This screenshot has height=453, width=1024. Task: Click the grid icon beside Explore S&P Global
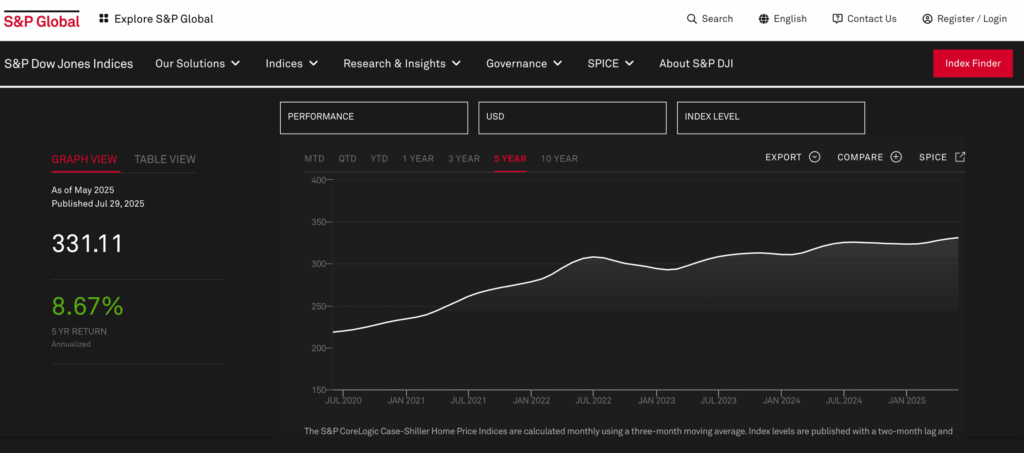coord(104,19)
